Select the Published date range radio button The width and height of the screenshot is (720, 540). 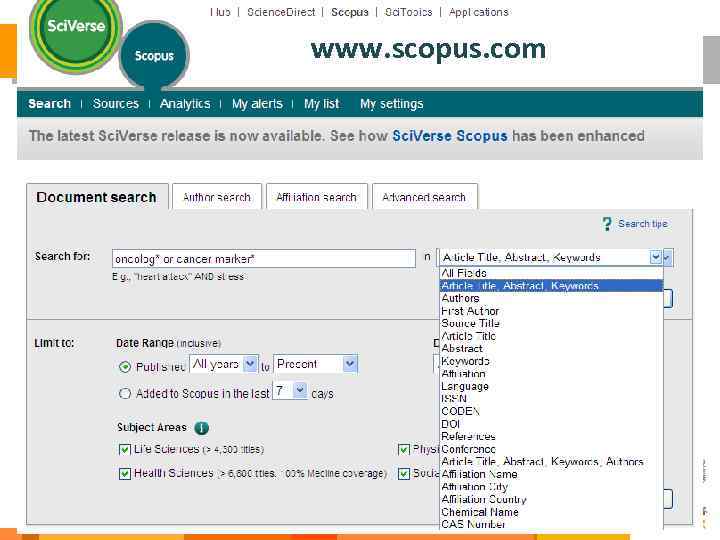pyautogui.click(x=125, y=367)
